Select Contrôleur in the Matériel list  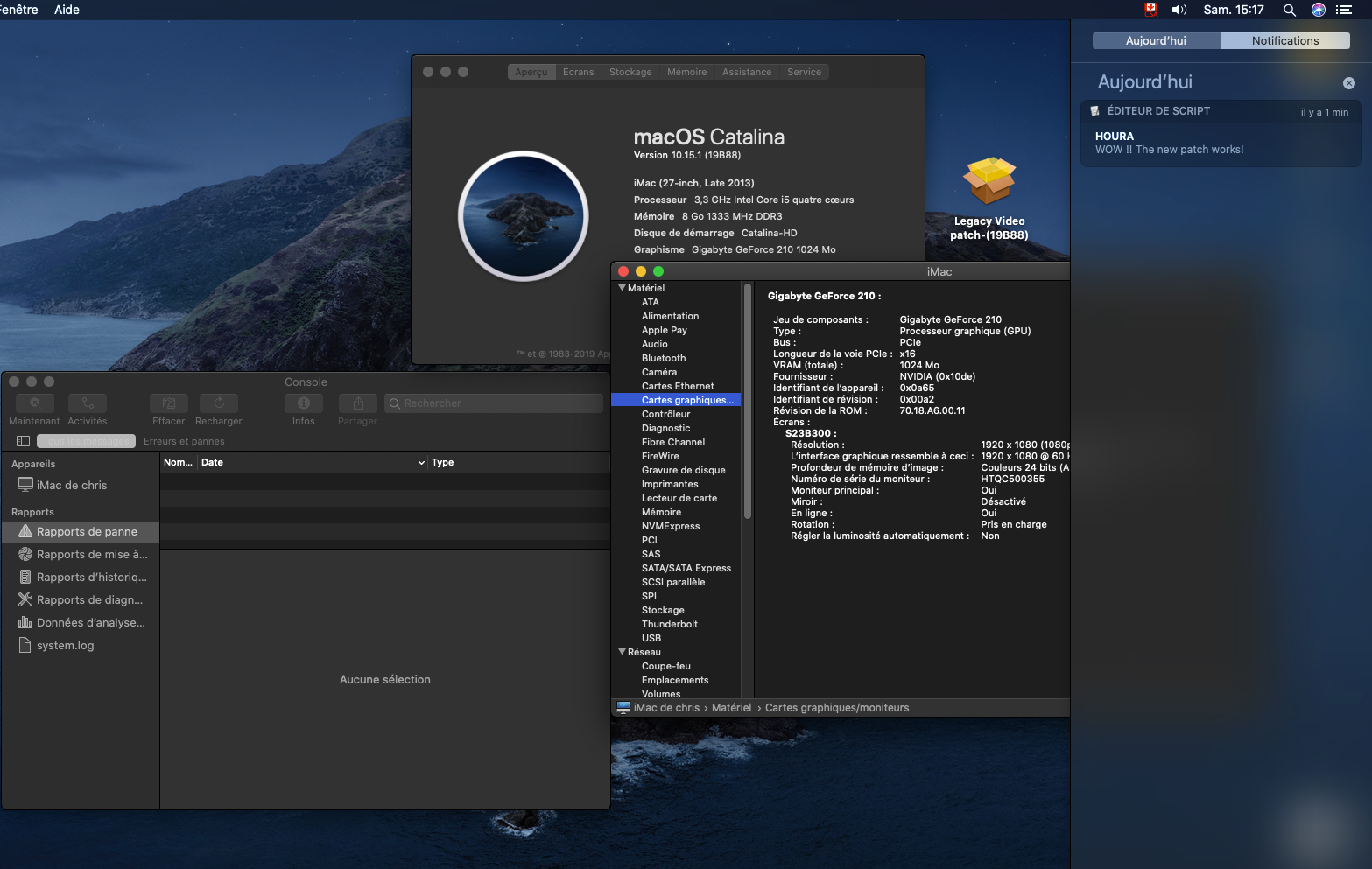[x=665, y=414]
